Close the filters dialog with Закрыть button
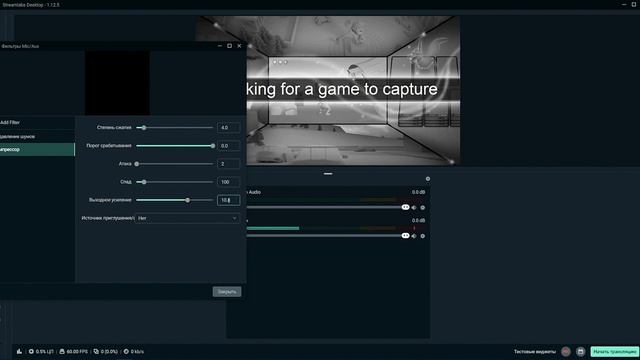 point(227,291)
